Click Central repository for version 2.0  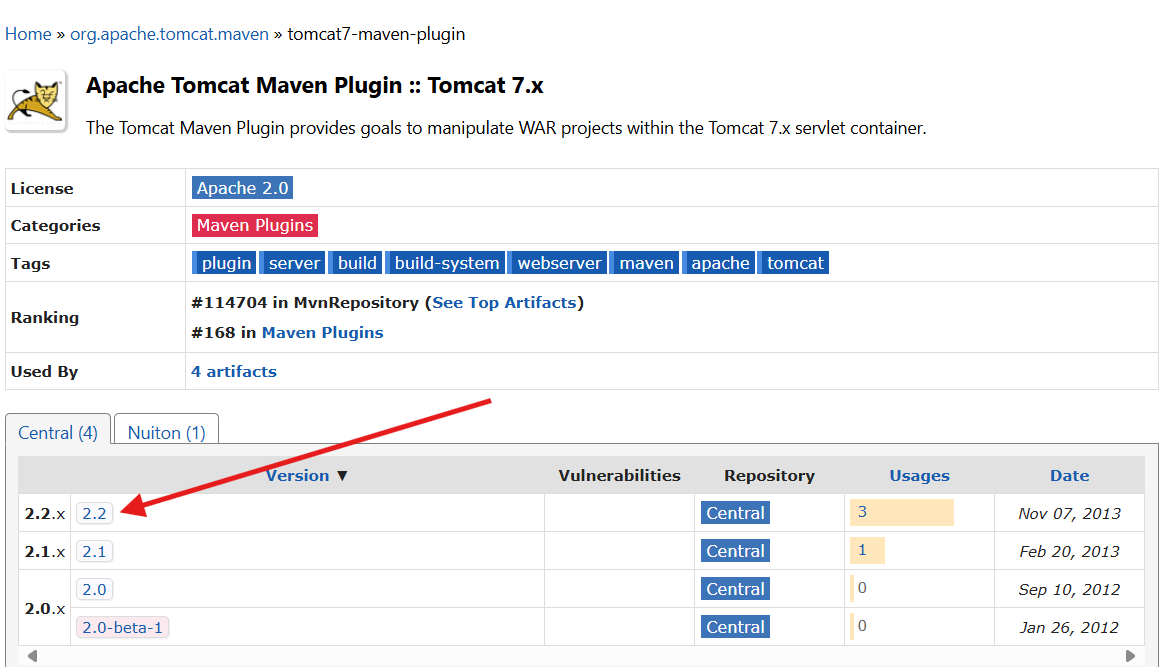tap(735, 589)
